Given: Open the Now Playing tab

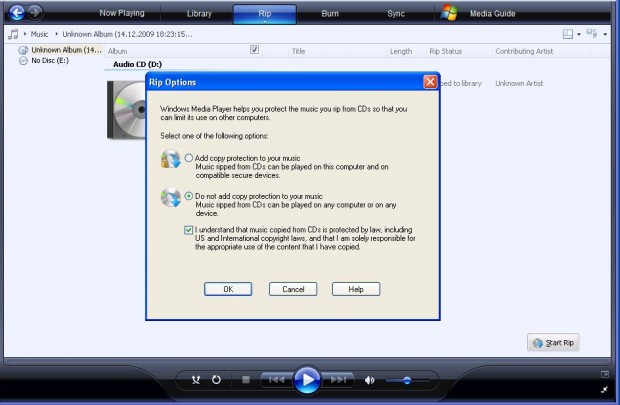Looking at the screenshot, I should 122,13.
